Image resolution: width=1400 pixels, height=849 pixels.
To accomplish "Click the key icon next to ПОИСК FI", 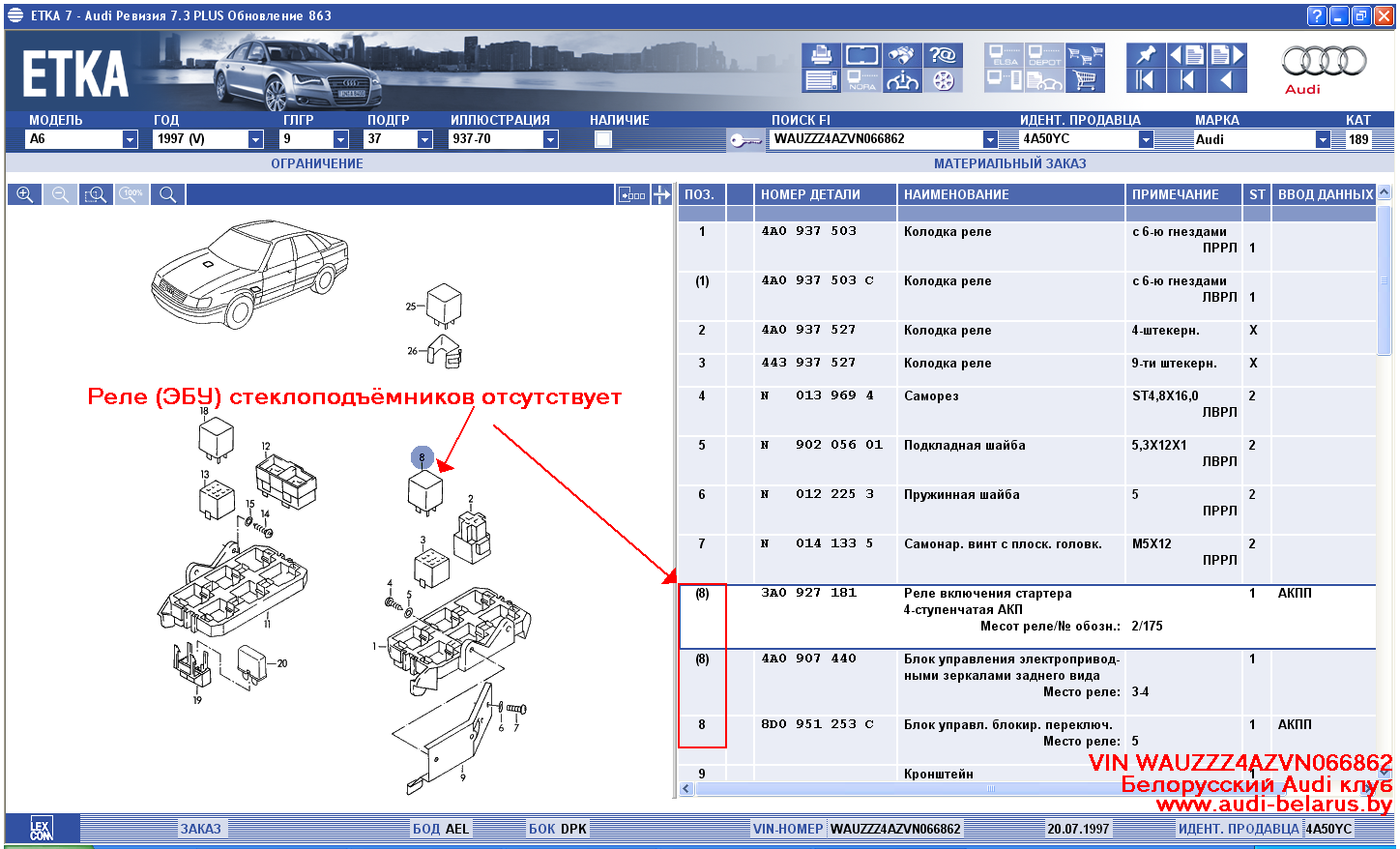I will (745, 140).
